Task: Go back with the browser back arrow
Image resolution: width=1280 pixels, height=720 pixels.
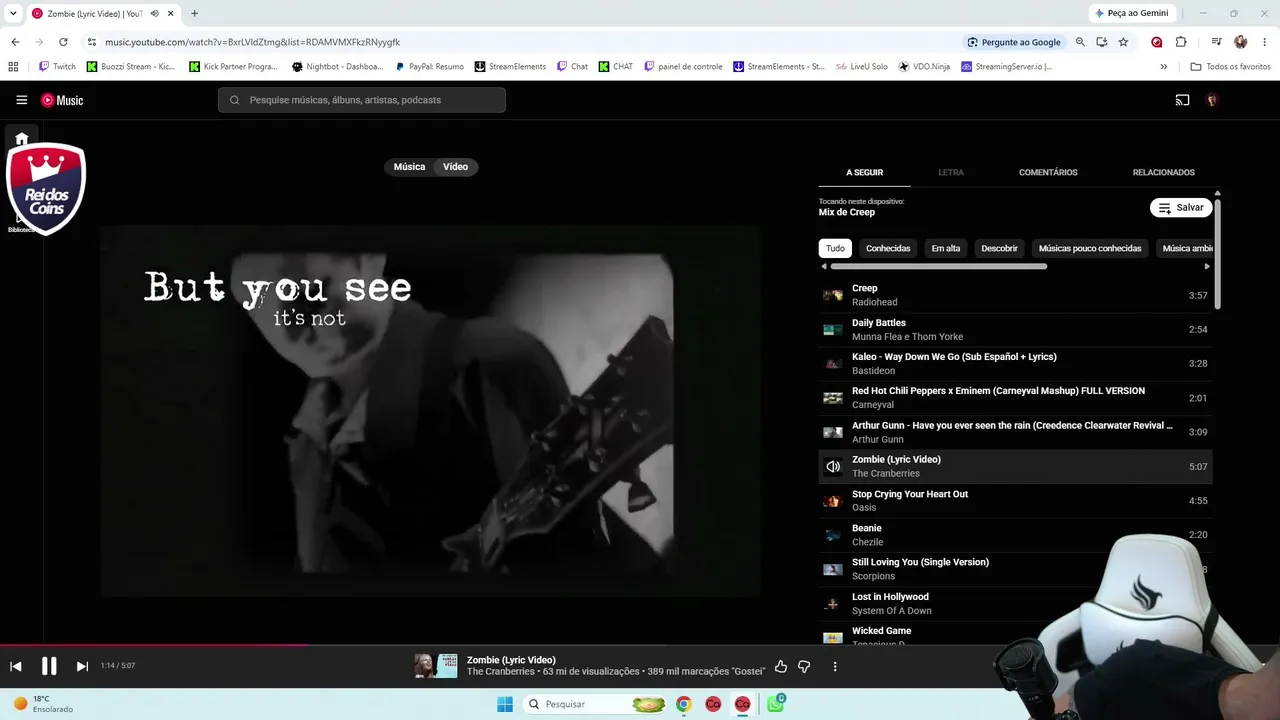Action: click(15, 42)
